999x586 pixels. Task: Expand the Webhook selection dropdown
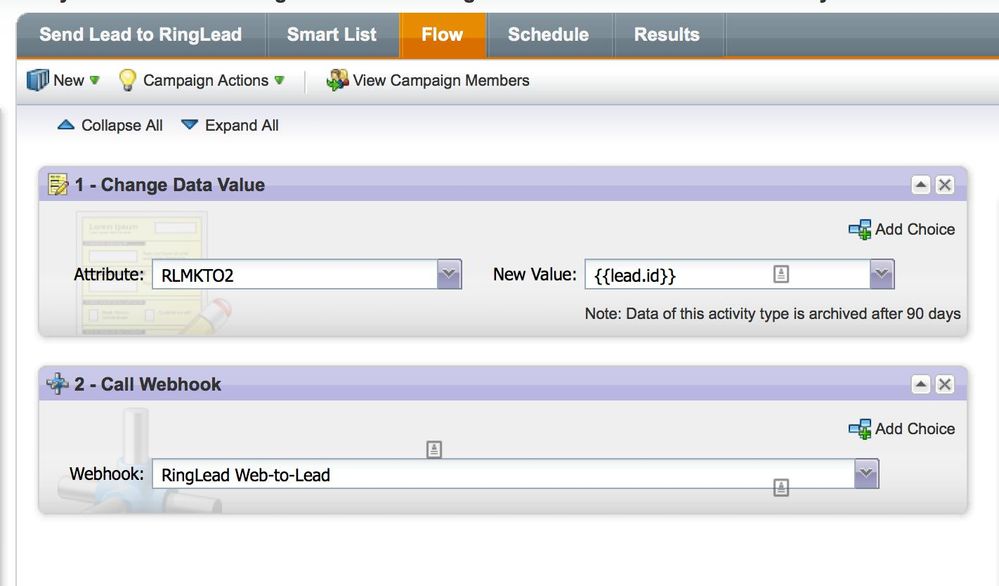[866, 474]
